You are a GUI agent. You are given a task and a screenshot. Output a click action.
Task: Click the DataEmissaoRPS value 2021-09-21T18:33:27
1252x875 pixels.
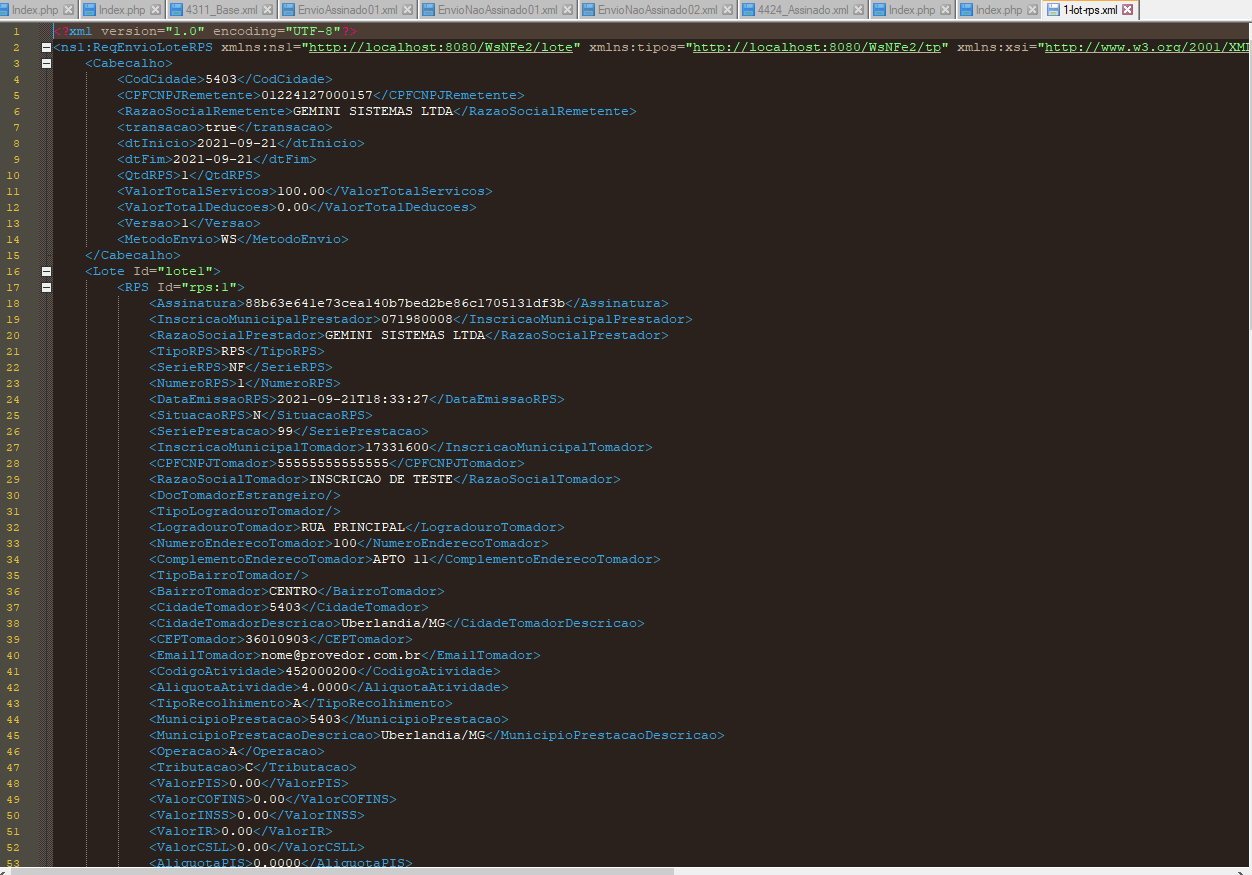[x=353, y=399]
